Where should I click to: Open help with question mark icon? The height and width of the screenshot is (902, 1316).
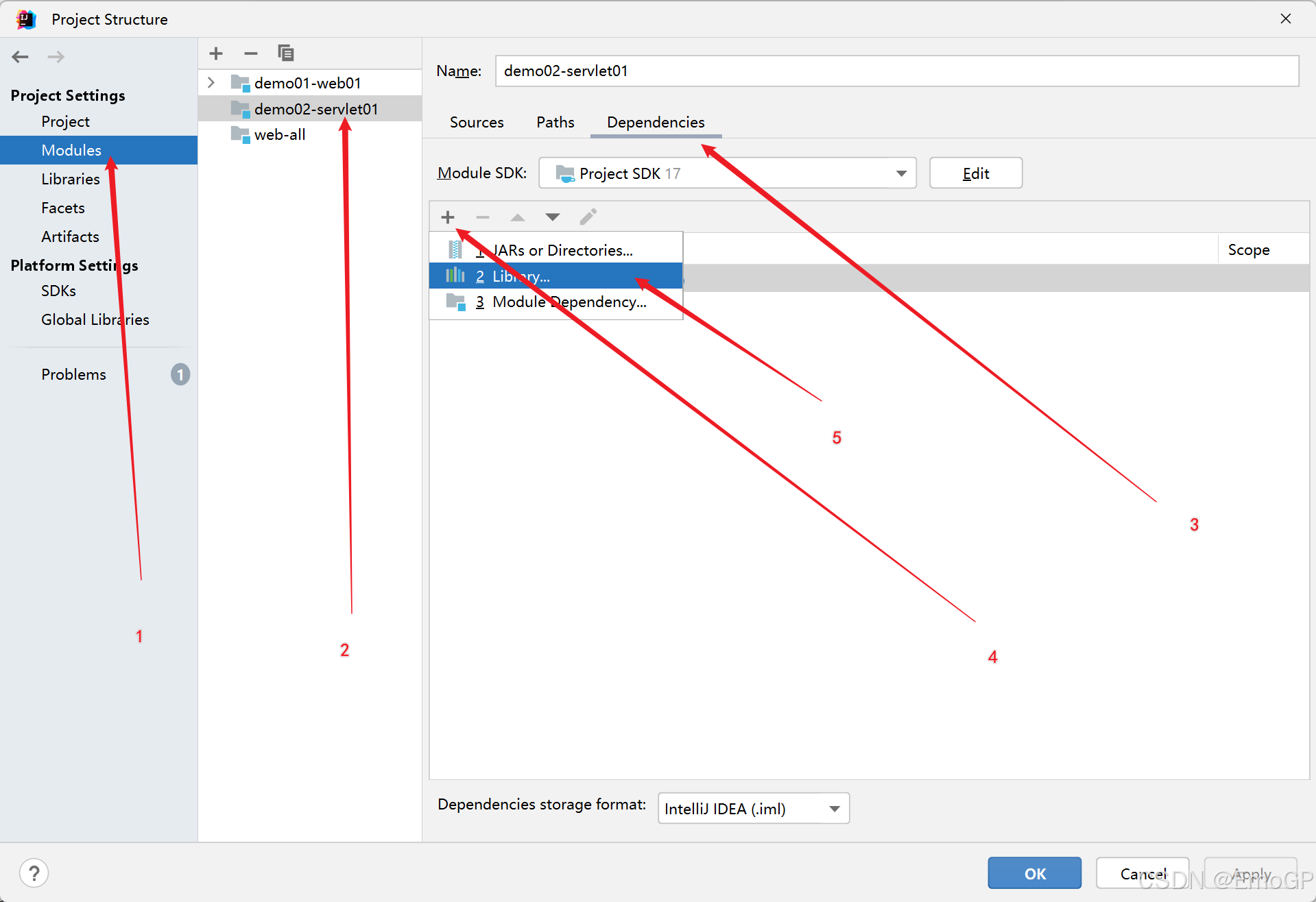click(x=34, y=873)
